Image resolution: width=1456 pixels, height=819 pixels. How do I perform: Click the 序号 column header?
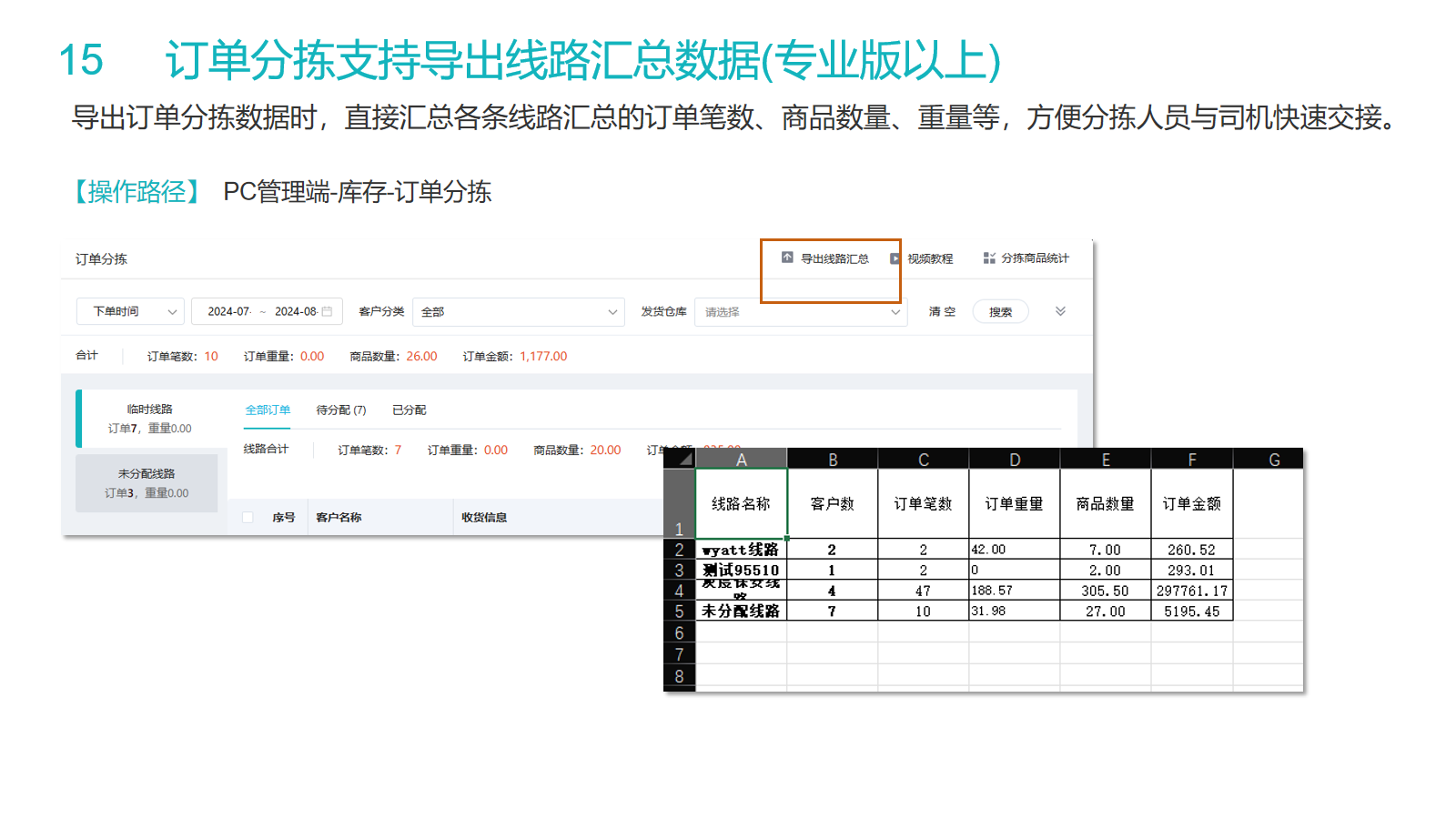[x=284, y=518]
